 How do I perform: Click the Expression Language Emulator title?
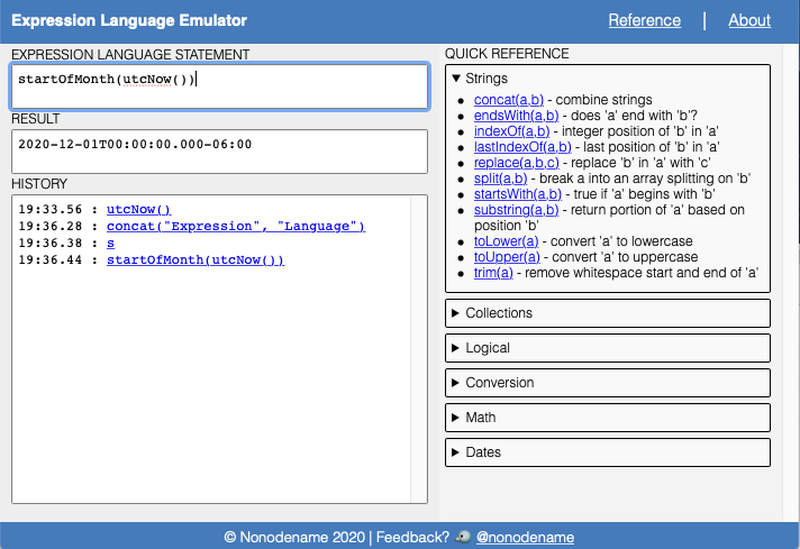click(x=129, y=20)
